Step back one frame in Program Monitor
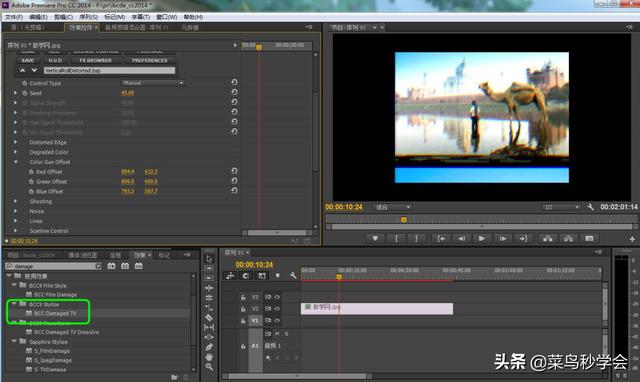The width and height of the screenshot is (640, 382). pyautogui.click(x=461, y=238)
